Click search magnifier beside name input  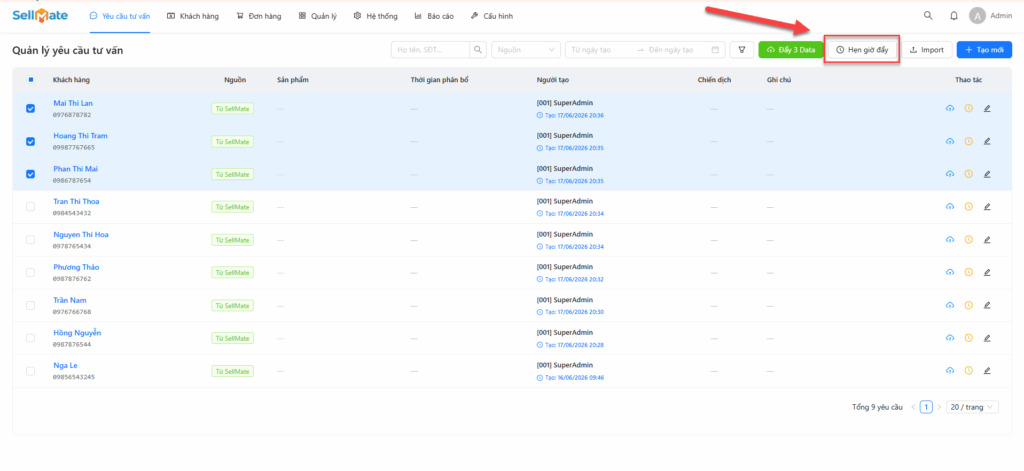479,50
